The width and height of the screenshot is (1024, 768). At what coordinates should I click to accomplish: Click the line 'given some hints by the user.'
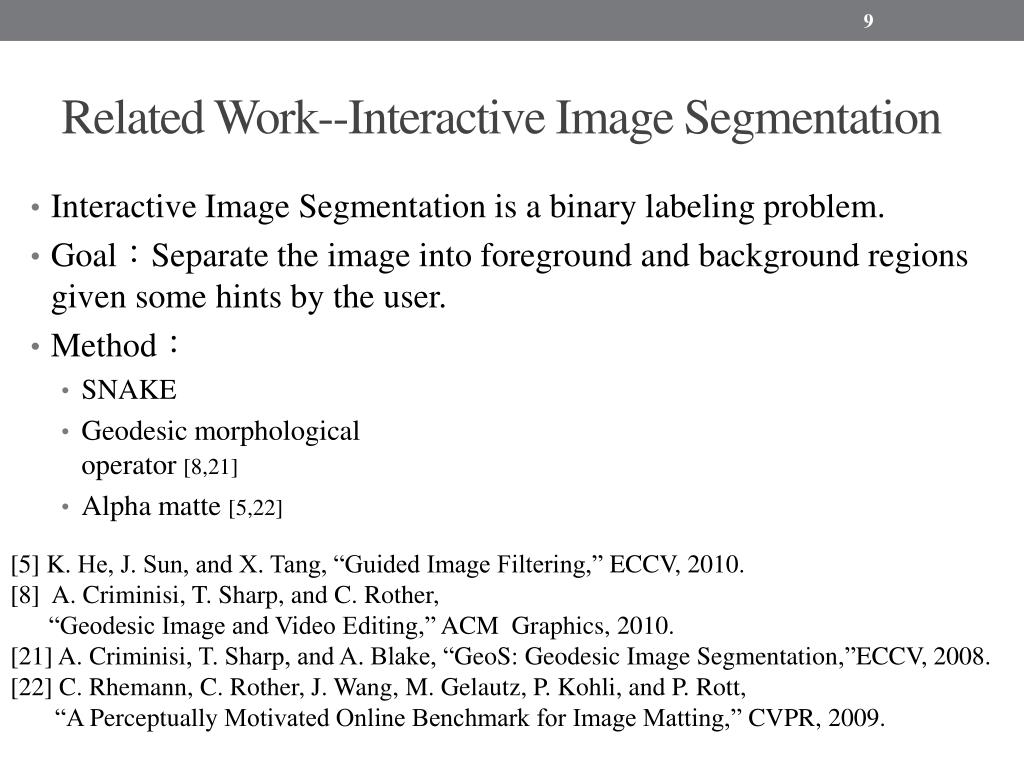click(248, 298)
